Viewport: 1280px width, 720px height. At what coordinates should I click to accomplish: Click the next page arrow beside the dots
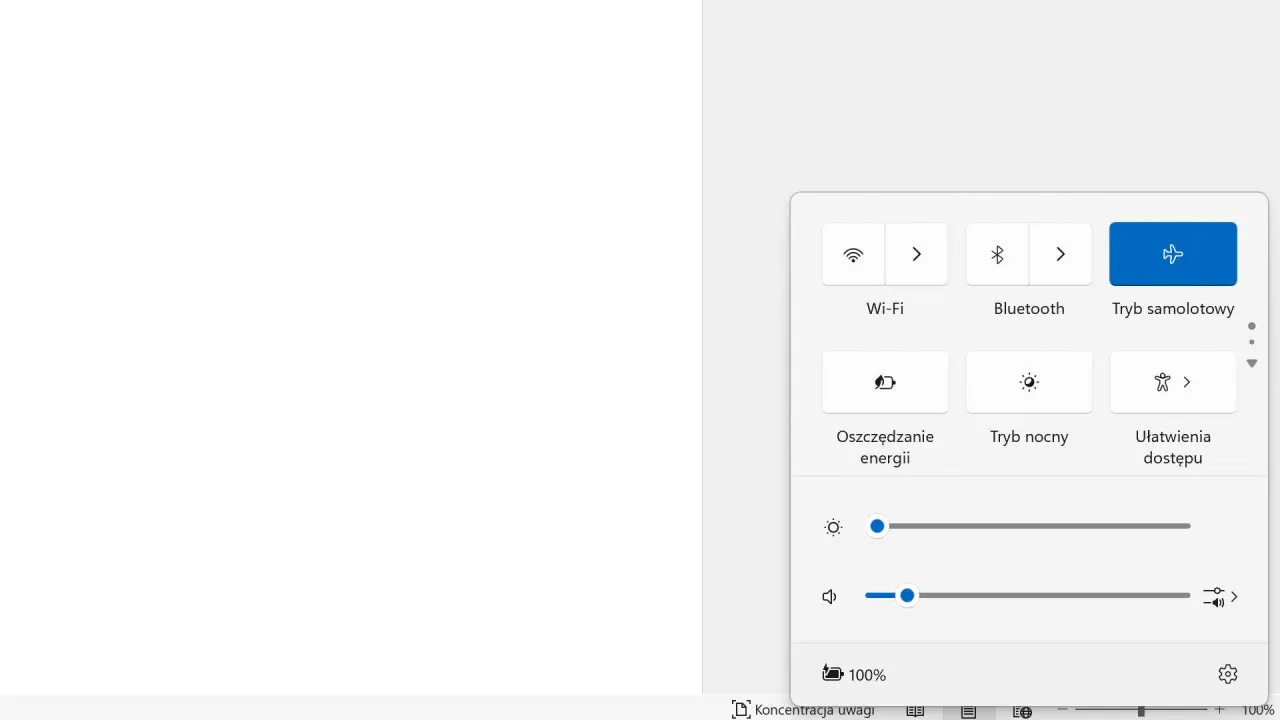point(1251,363)
